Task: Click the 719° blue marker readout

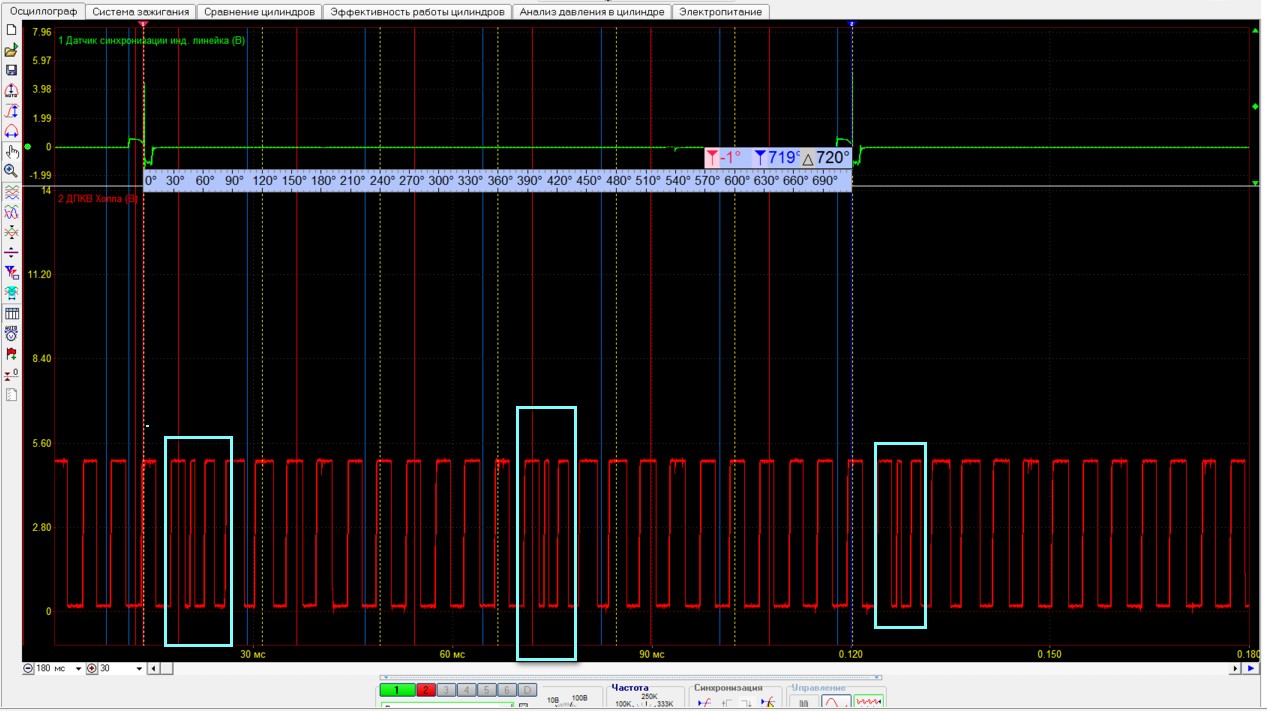Action: pyautogui.click(x=776, y=157)
